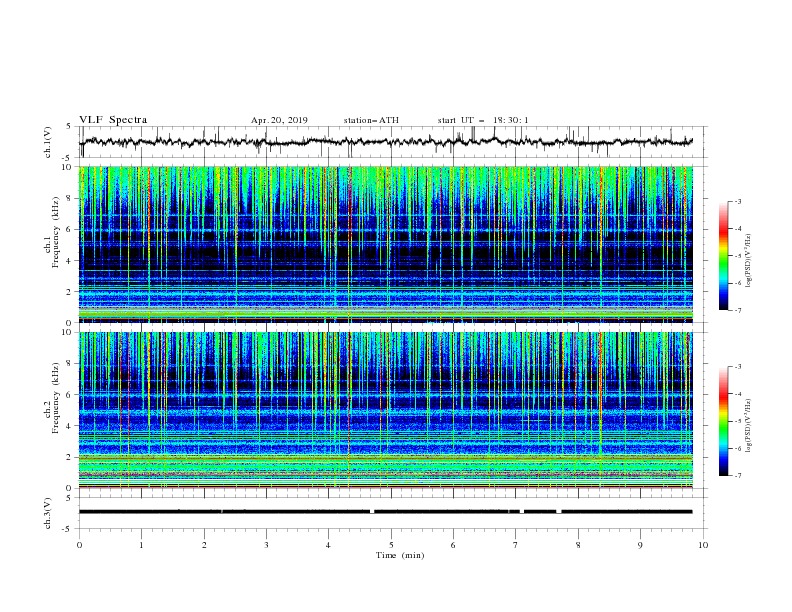Click the "Time (min)" x-axis label
Viewport: 792px width, 612px height.
pos(400,555)
